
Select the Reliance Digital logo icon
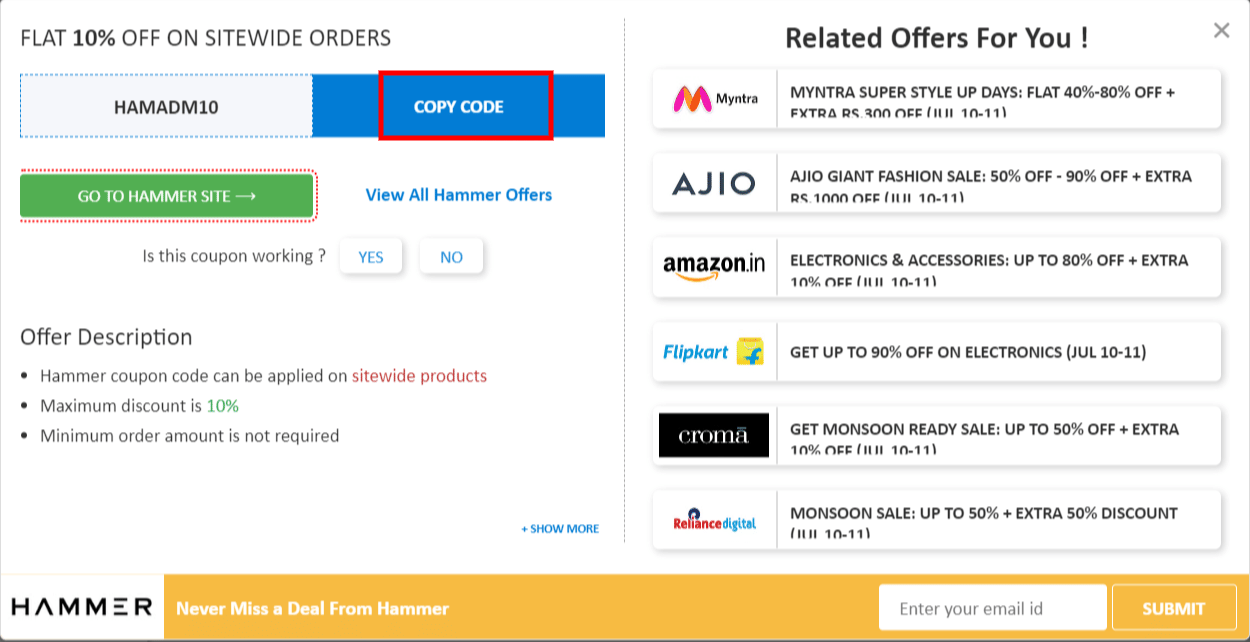point(713,520)
